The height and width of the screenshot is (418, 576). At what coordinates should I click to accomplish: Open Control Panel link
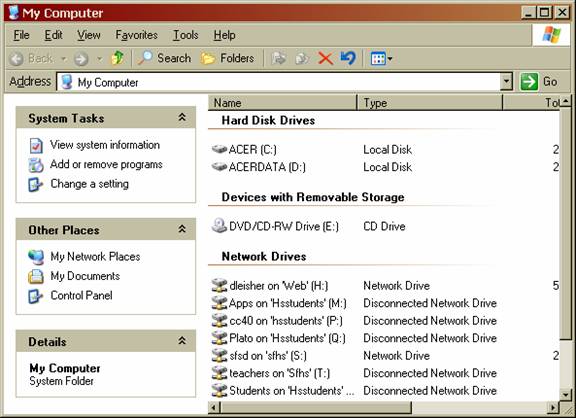(81, 296)
